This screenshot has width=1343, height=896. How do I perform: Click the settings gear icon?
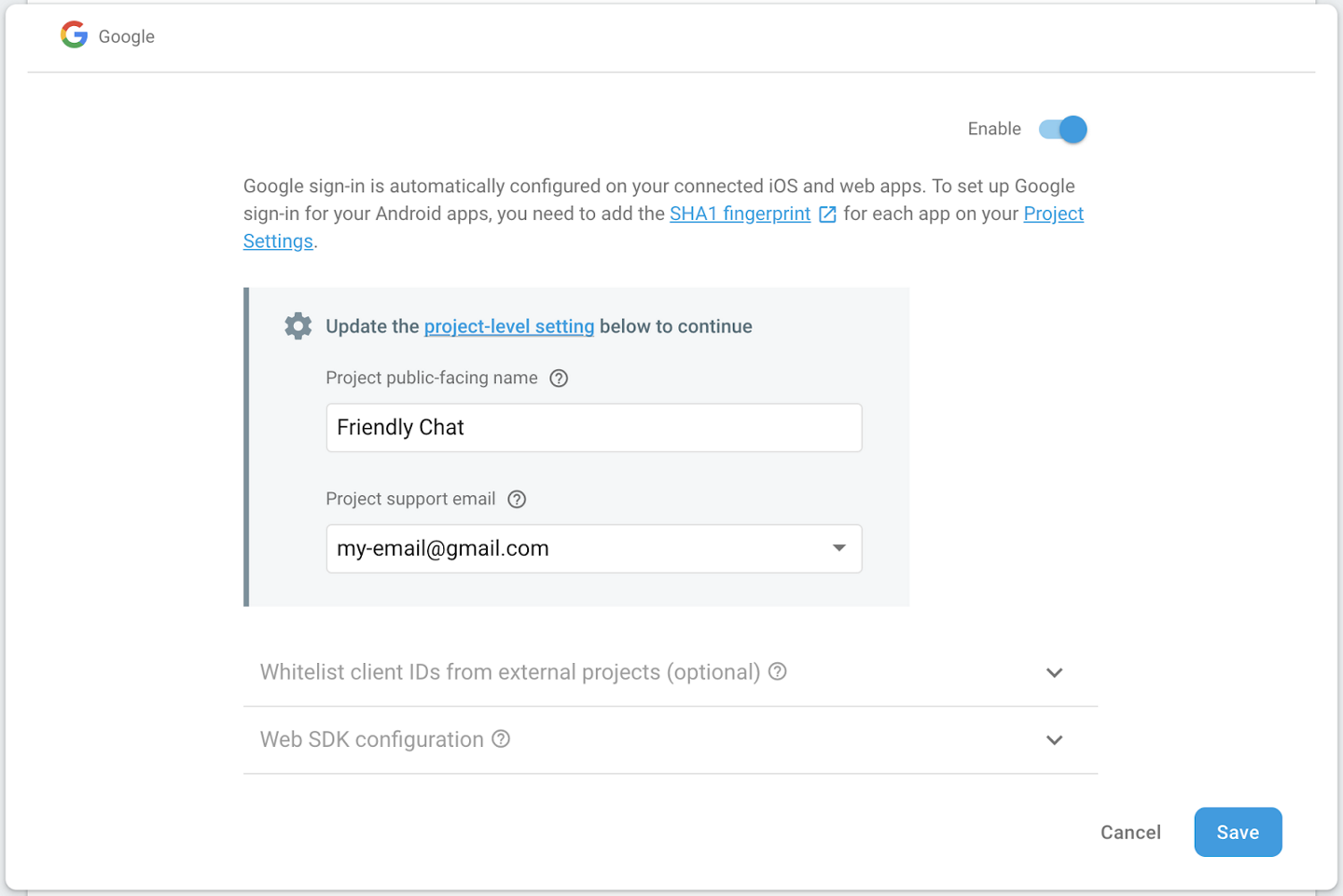coord(298,326)
